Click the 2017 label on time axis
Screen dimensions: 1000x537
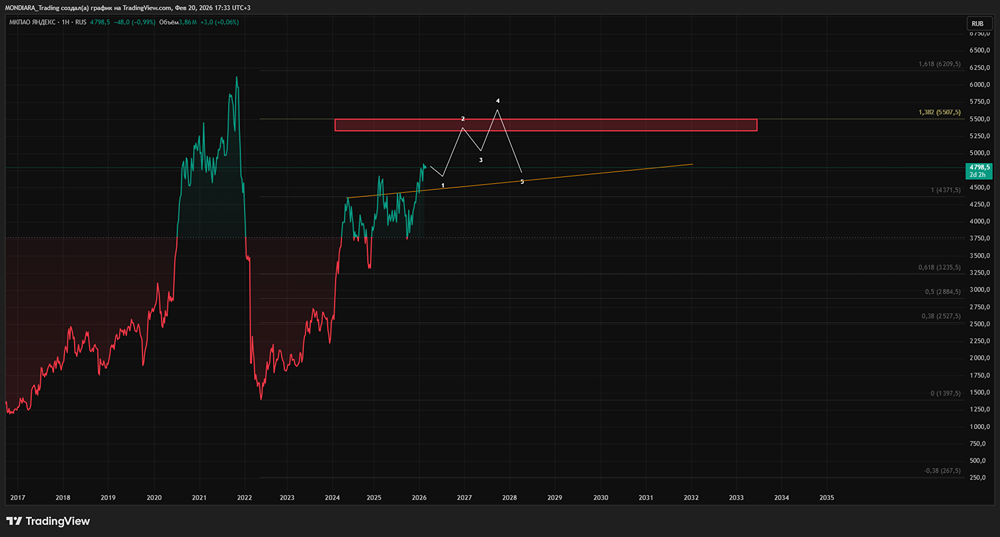(18, 497)
